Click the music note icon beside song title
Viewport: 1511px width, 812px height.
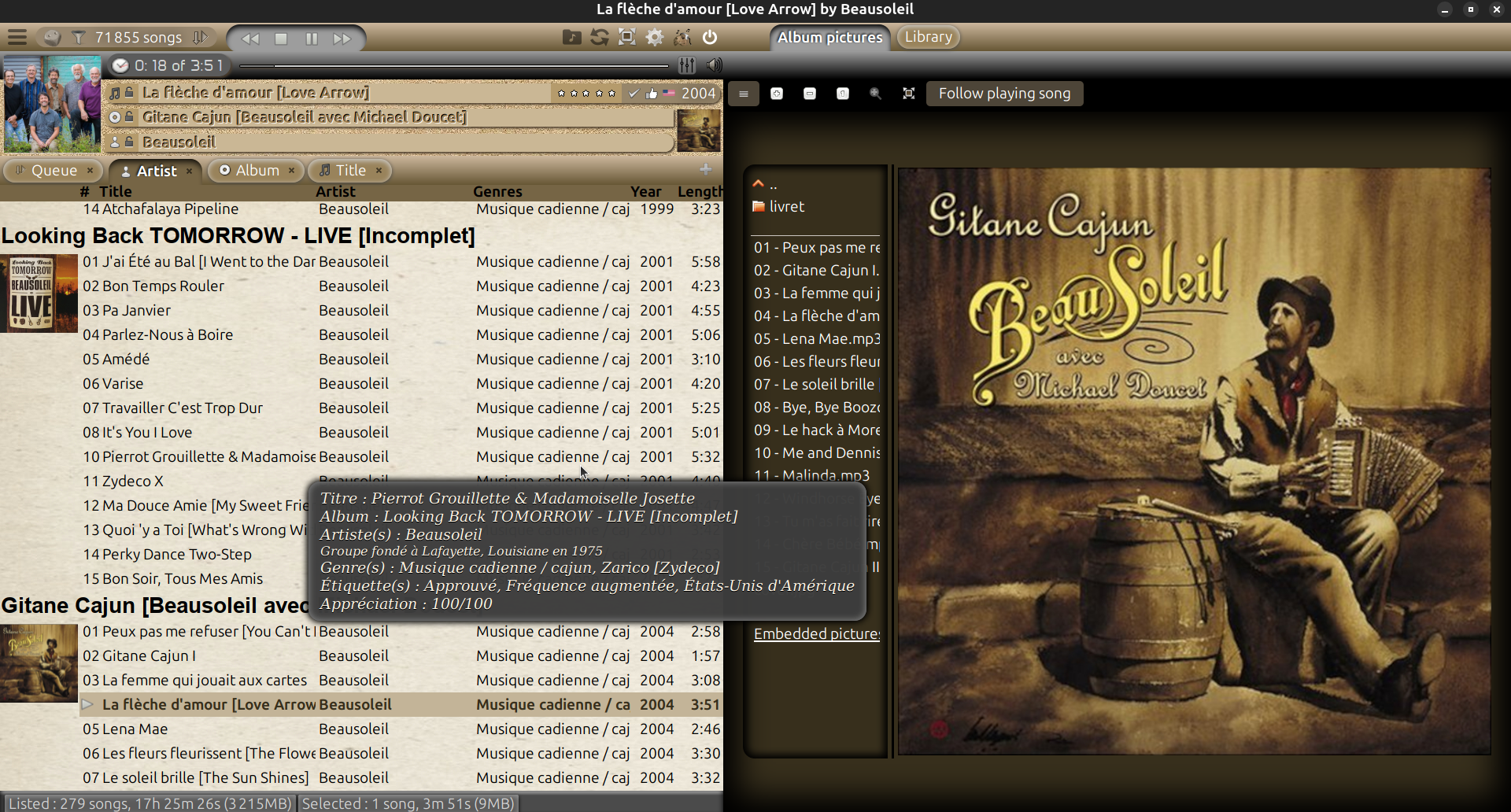tap(115, 93)
